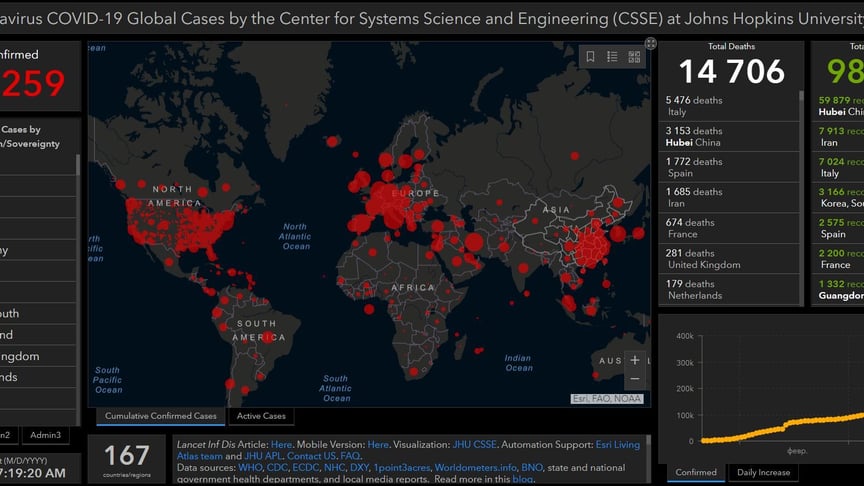Click the 167 countries/regions counter

point(127,458)
